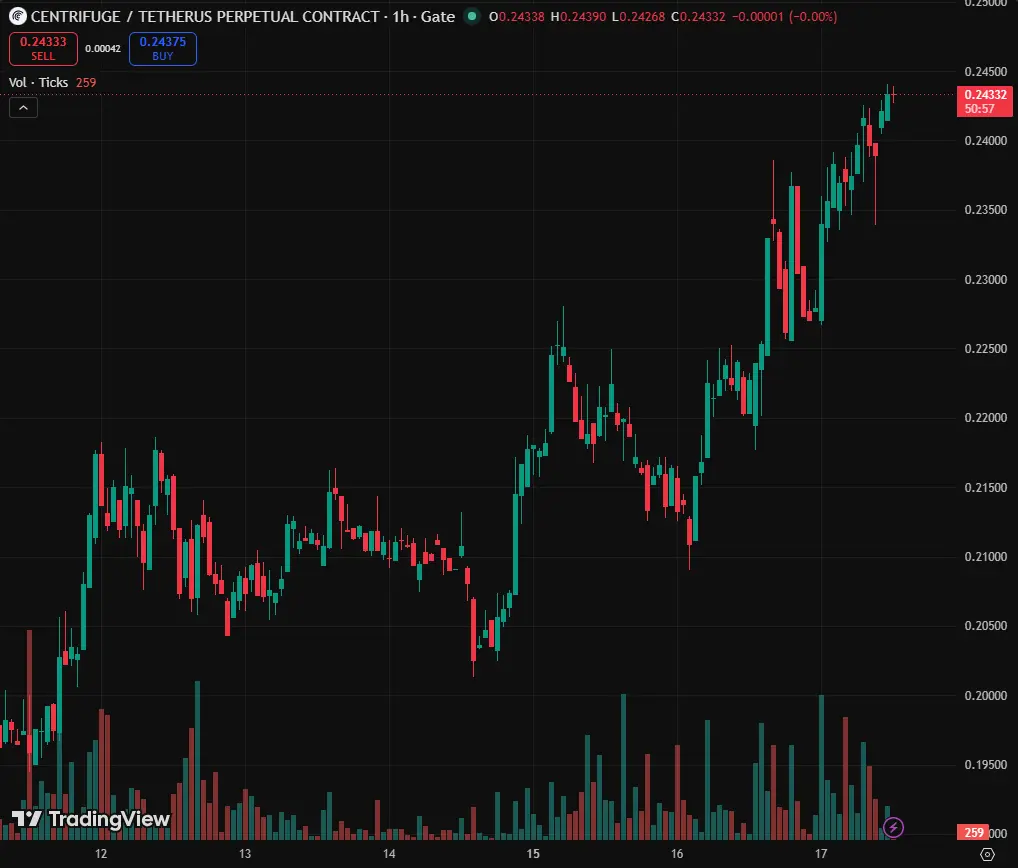This screenshot has height=868, width=1018.
Task: Click the date label 13 on time axis
Action: click(245, 854)
